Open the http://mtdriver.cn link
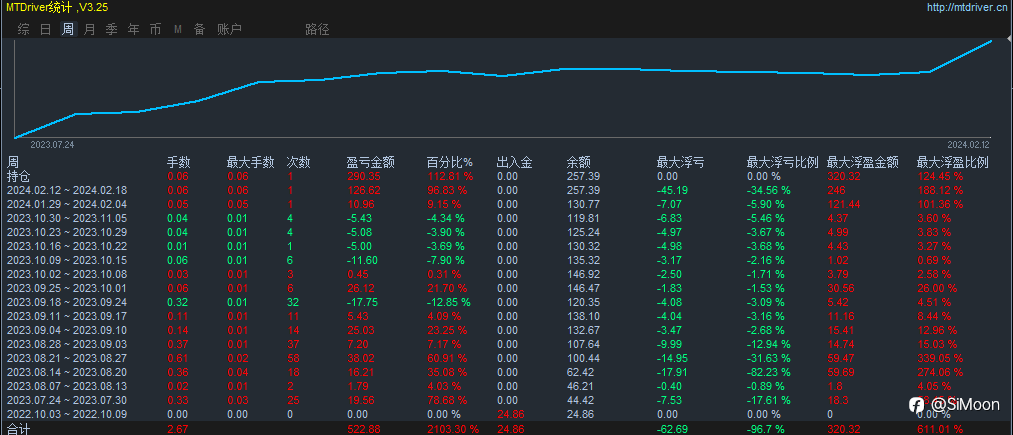Image resolution: width=1013 pixels, height=435 pixels. coord(968,7)
